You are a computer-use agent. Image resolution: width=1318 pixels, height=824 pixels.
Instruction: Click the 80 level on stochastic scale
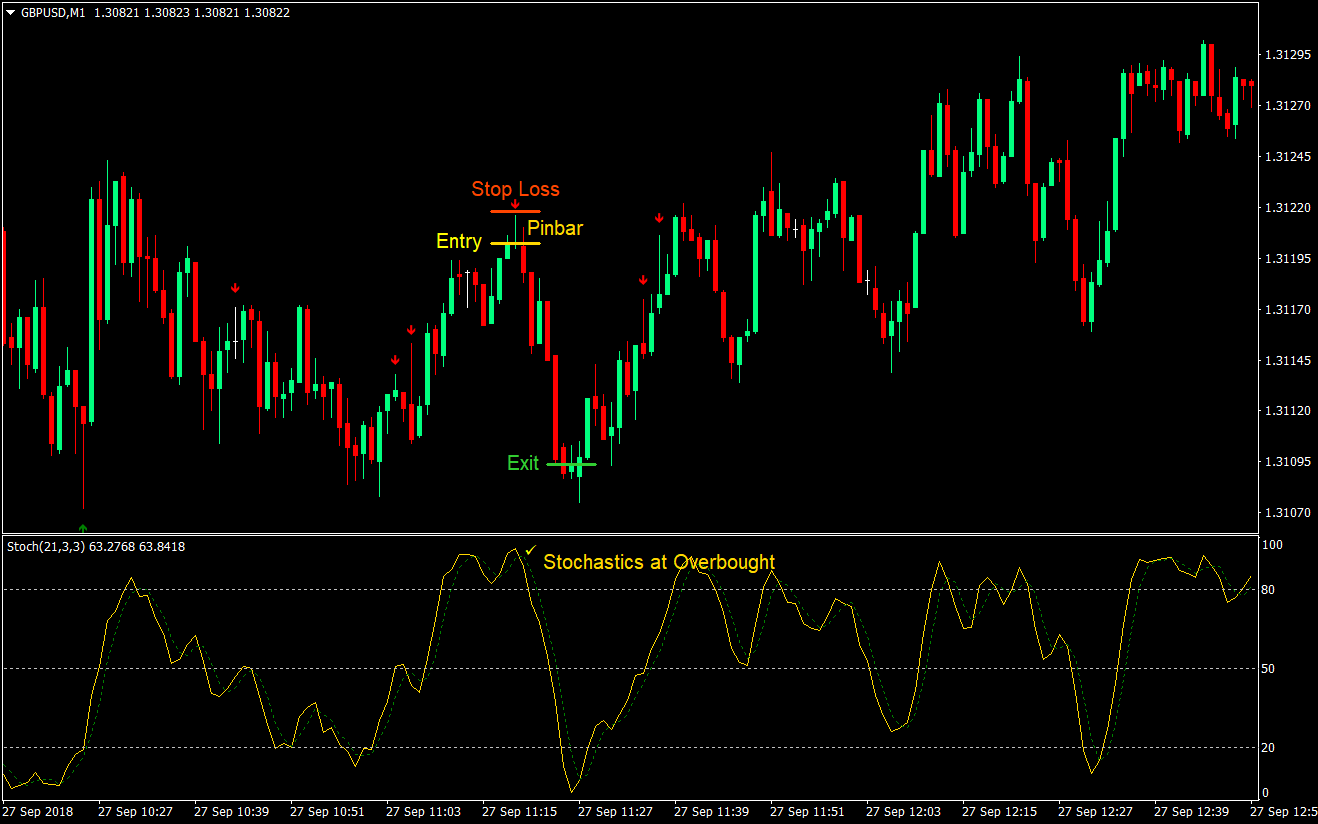[x=1267, y=590]
